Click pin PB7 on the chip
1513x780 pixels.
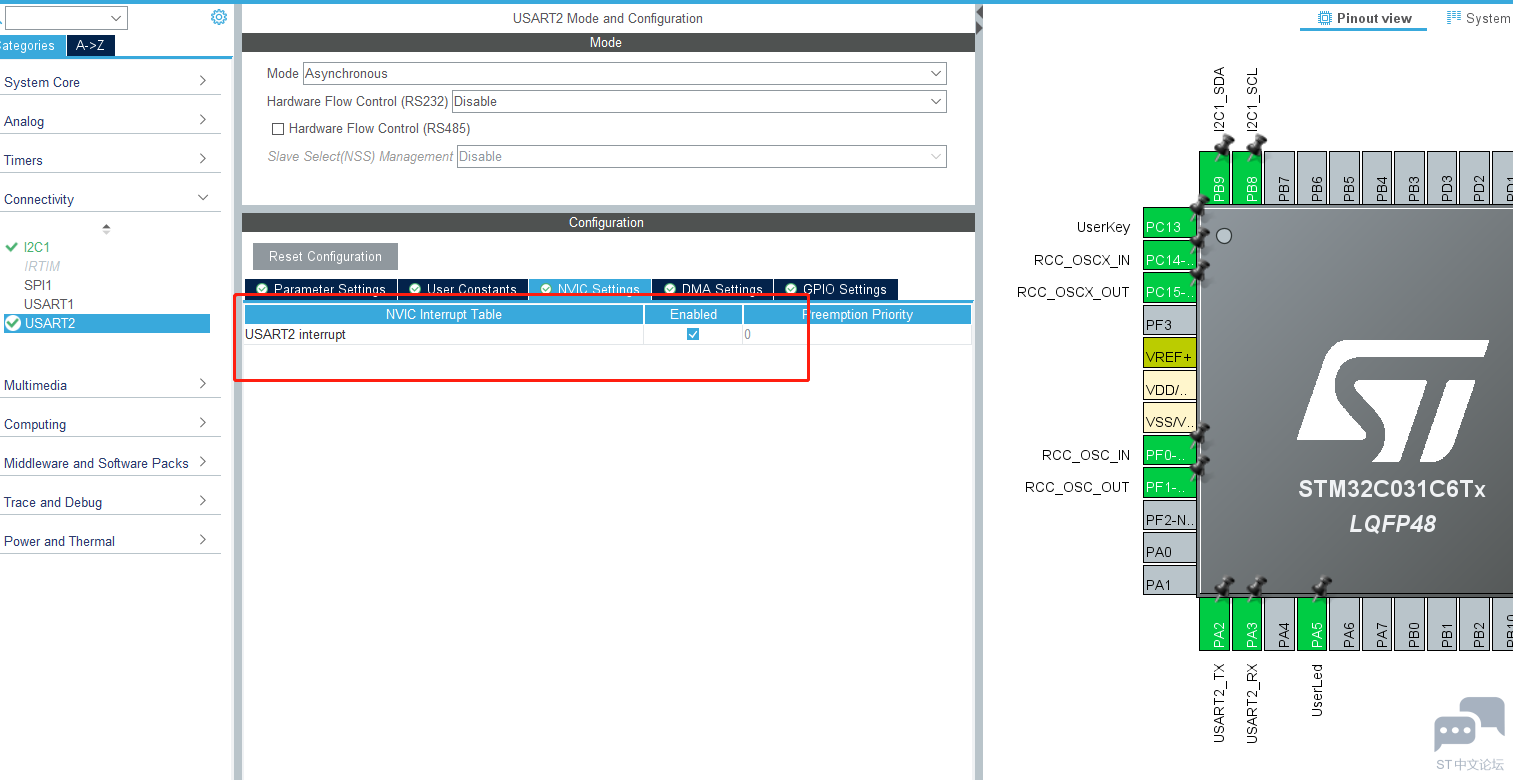(1280, 179)
